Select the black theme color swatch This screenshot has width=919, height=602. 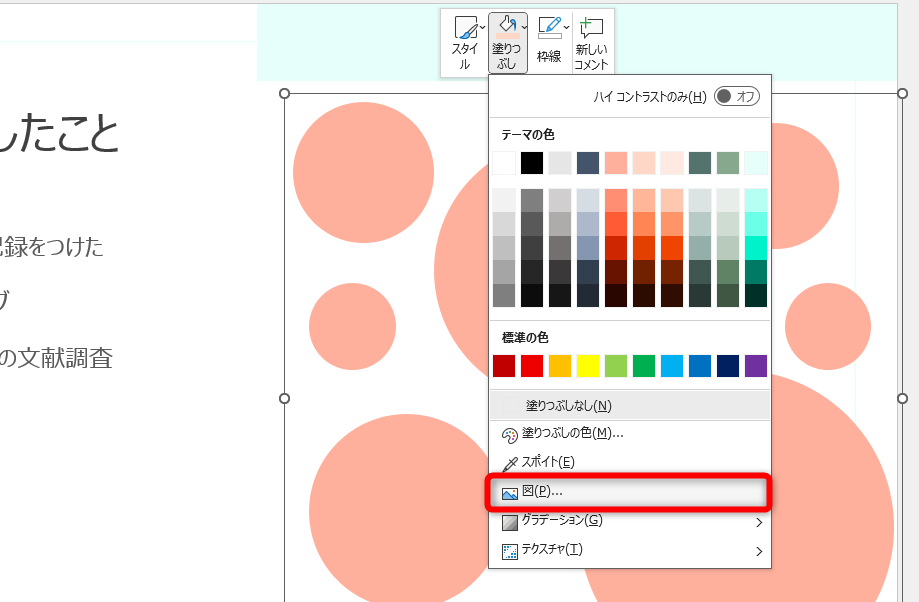531,163
